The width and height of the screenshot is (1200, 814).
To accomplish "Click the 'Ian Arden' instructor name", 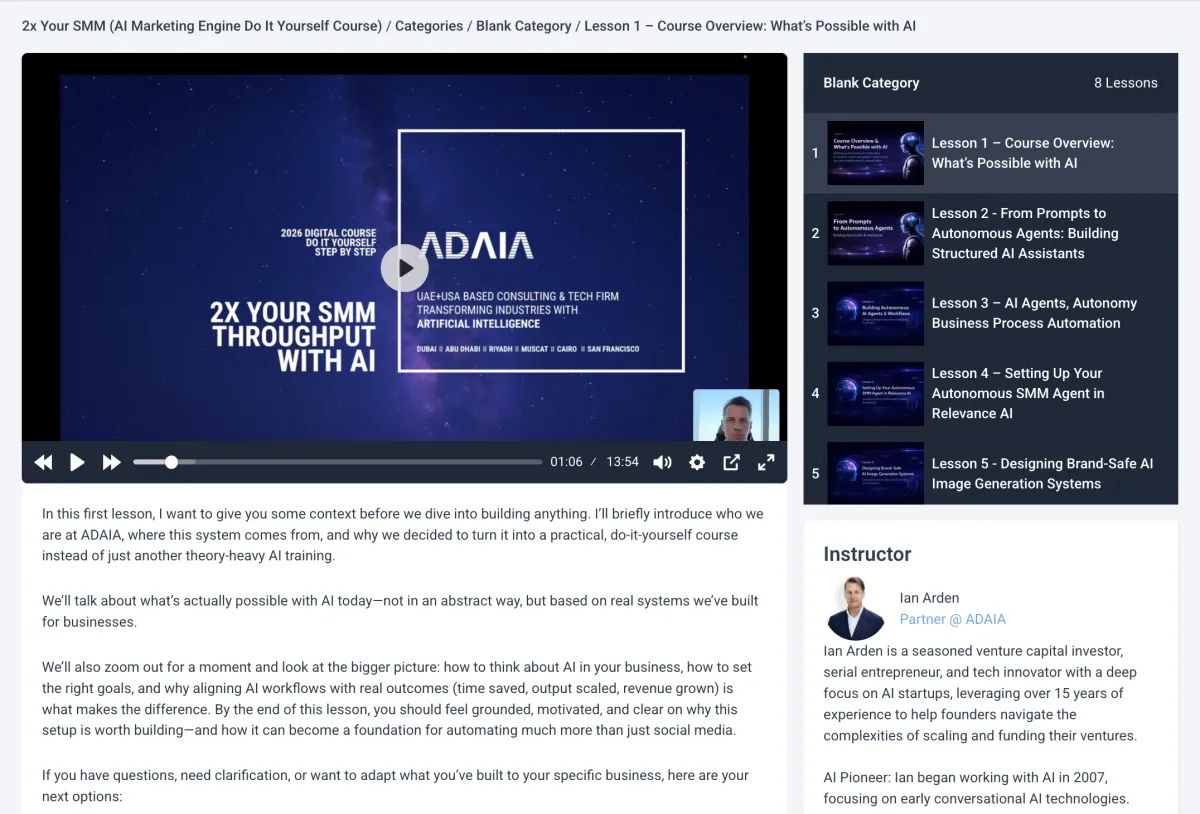I will [929, 598].
